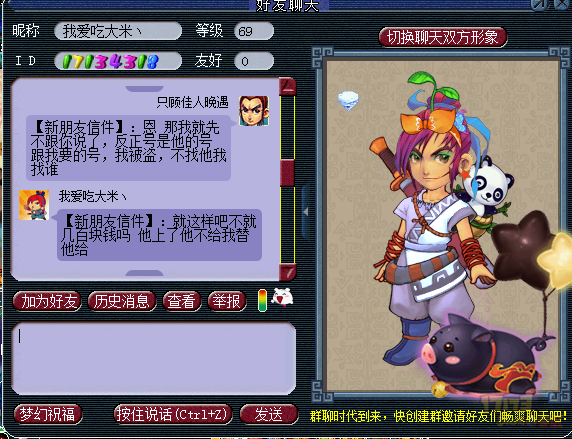
Task: Click the black pig pet
Action: 483,355
